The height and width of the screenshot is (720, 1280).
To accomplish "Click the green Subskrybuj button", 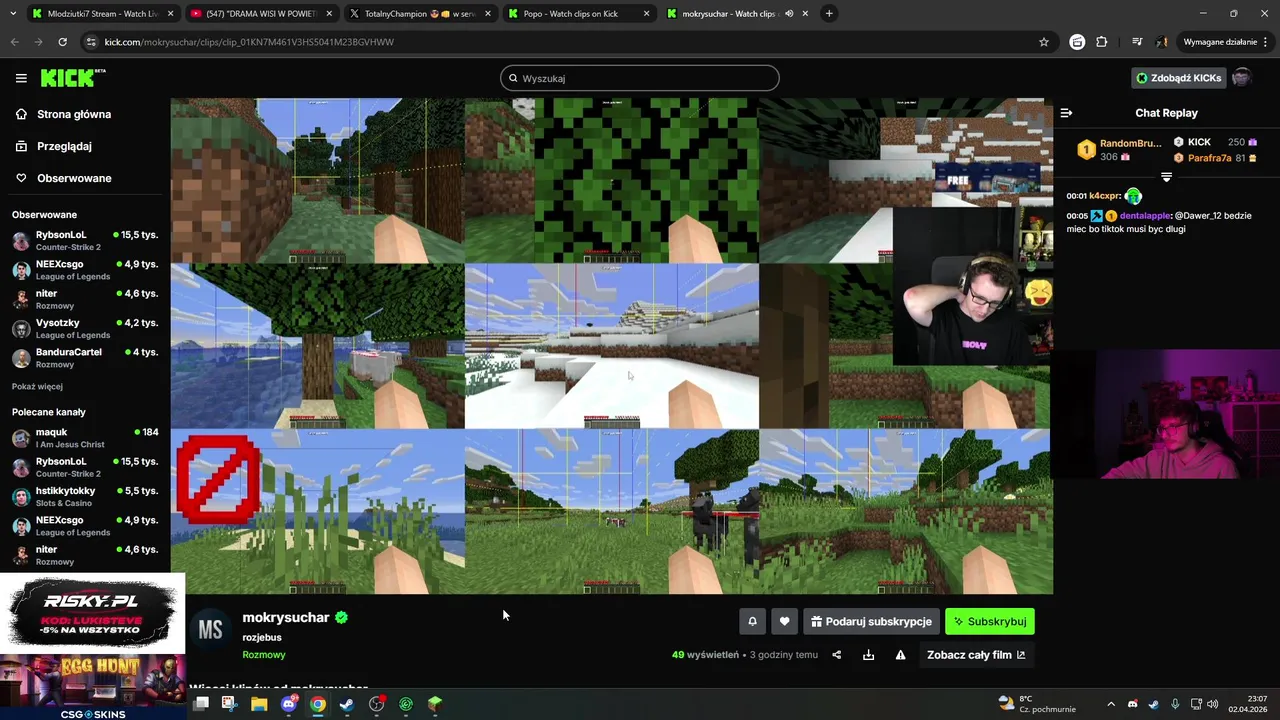I will [x=990, y=622].
